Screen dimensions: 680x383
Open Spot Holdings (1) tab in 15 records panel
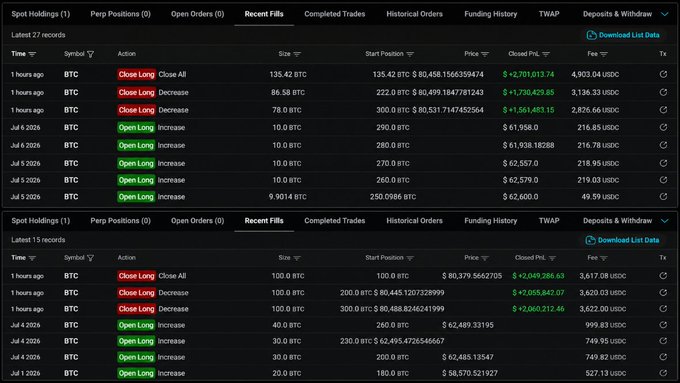41,220
